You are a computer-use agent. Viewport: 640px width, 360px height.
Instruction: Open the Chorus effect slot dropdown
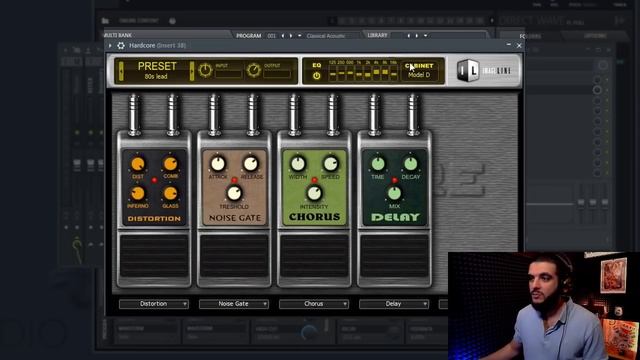click(x=314, y=304)
